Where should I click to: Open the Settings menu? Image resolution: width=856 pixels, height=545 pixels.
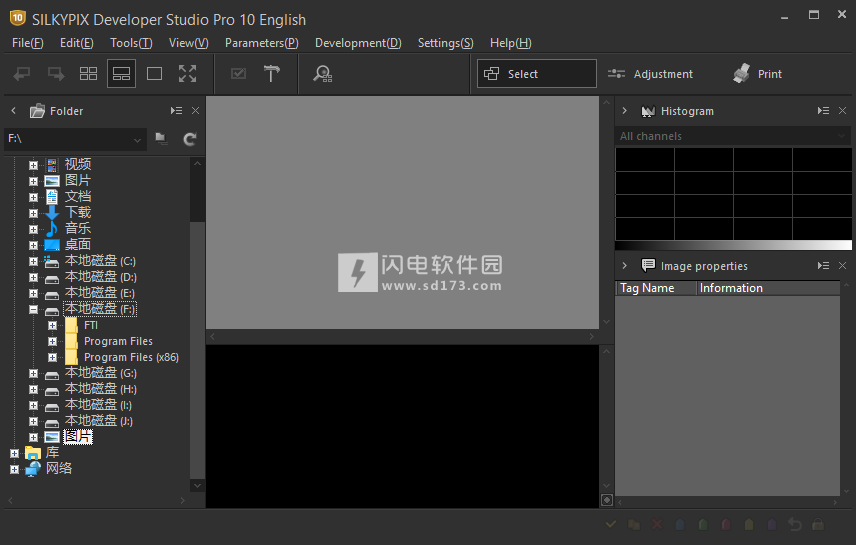[x=445, y=43]
